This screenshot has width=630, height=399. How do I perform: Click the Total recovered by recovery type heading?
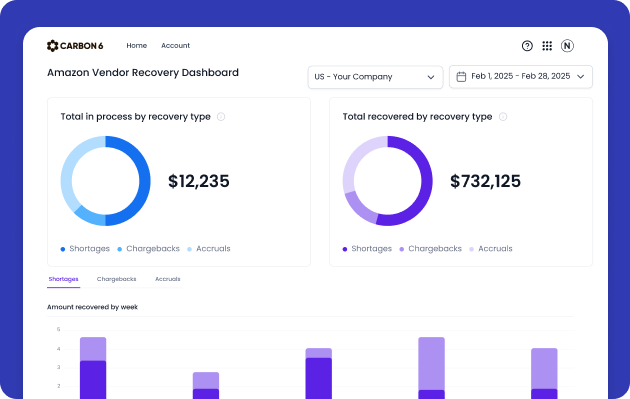click(x=417, y=117)
